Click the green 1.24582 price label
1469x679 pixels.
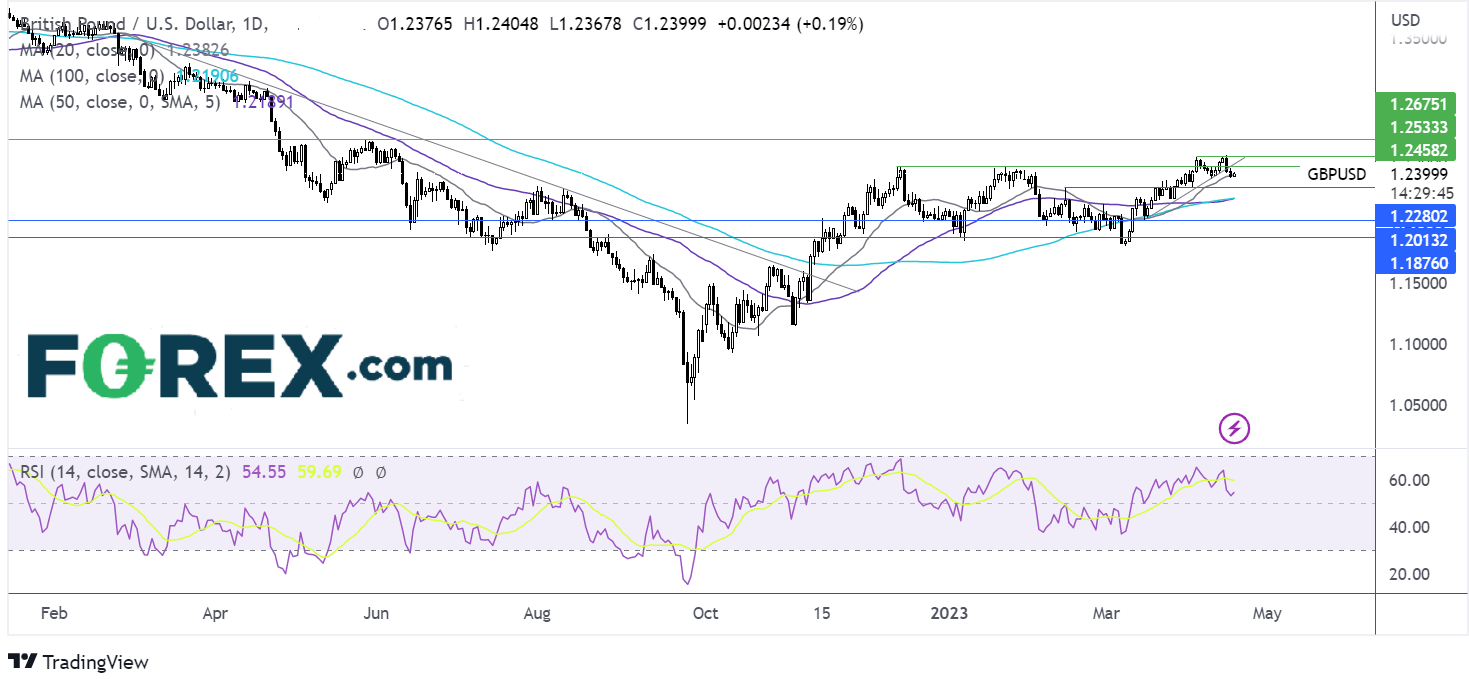point(1416,151)
